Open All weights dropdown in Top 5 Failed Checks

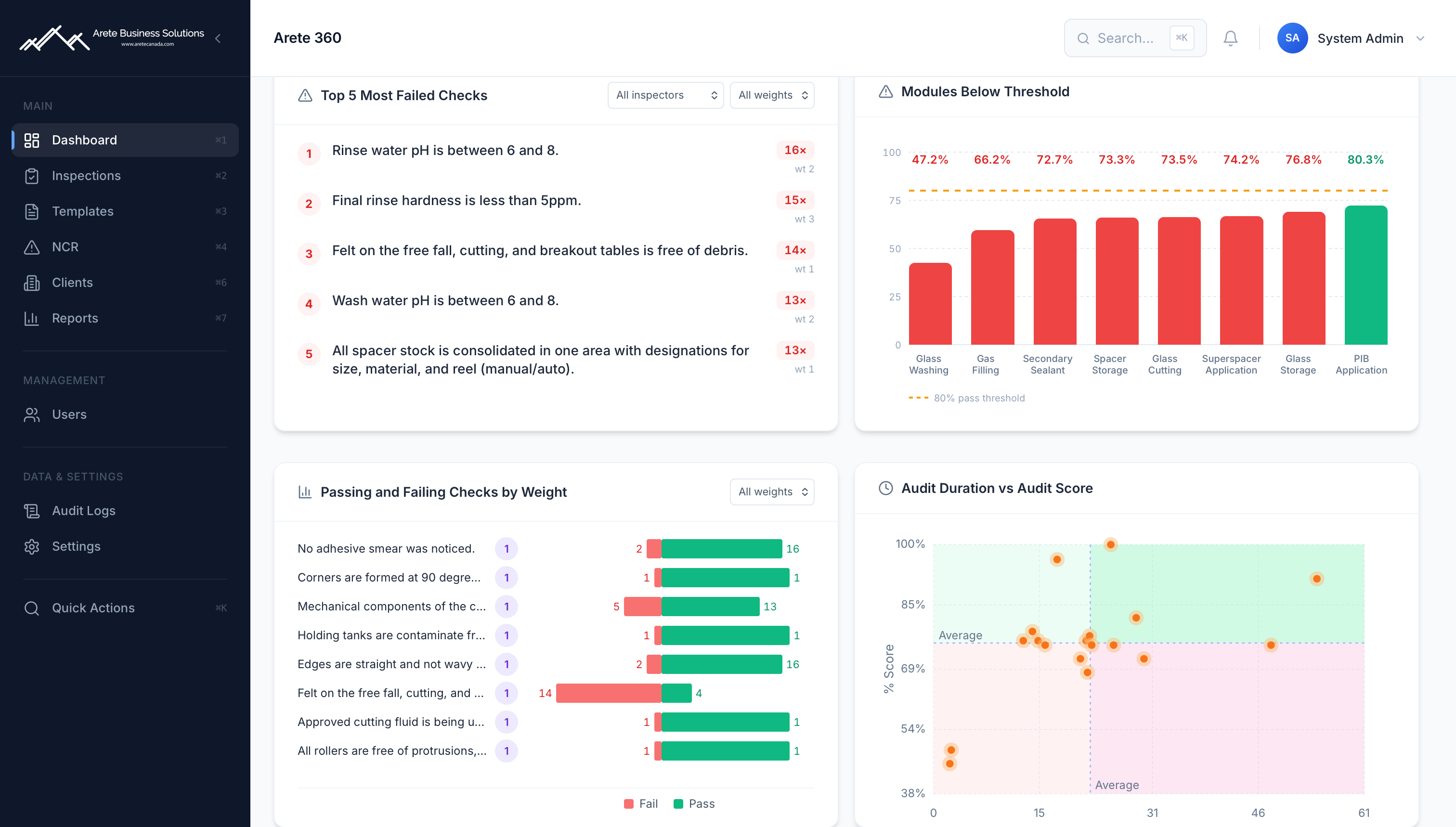pos(771,95)
